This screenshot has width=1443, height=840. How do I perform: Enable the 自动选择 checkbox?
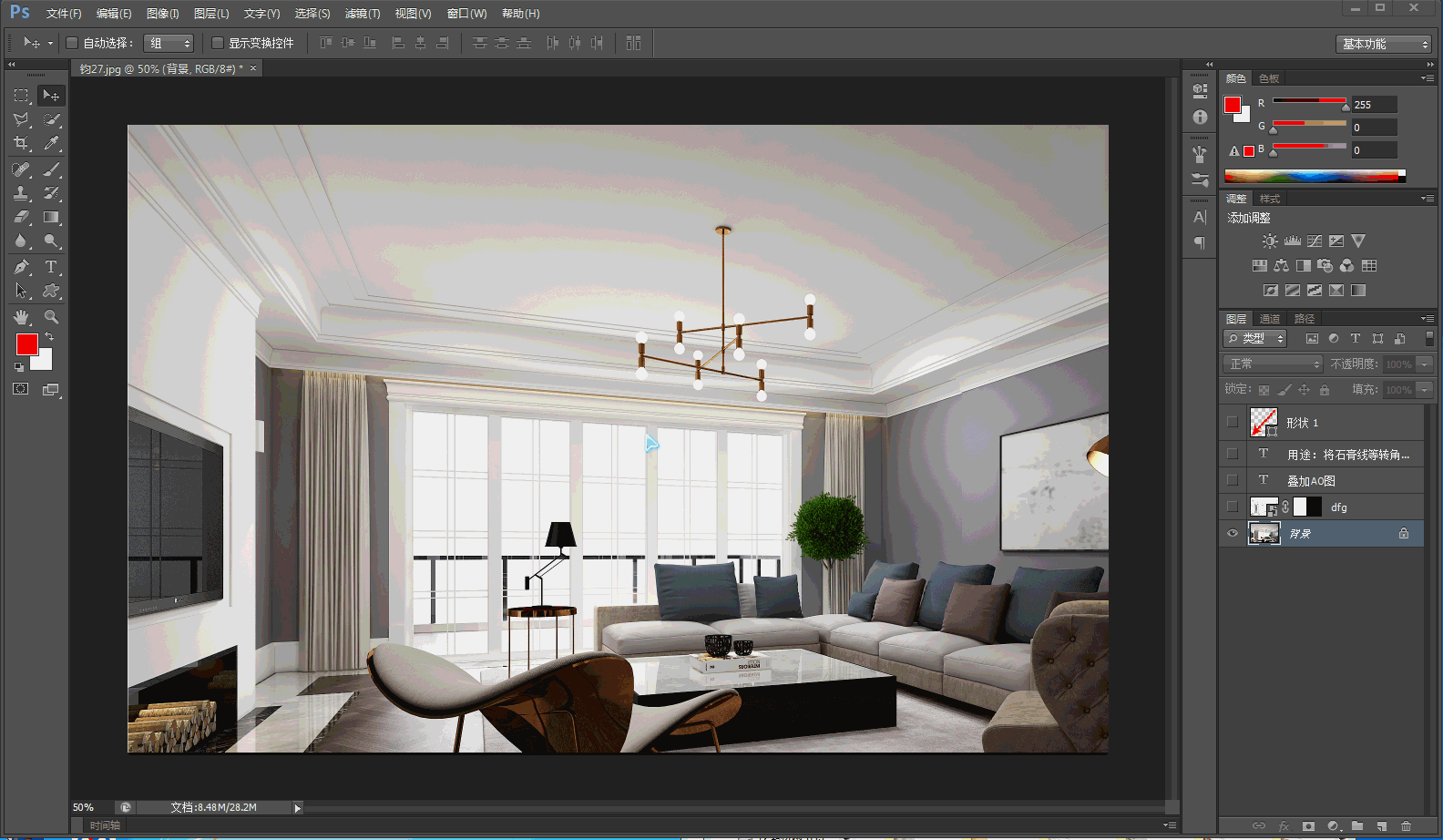pos(72,43)
